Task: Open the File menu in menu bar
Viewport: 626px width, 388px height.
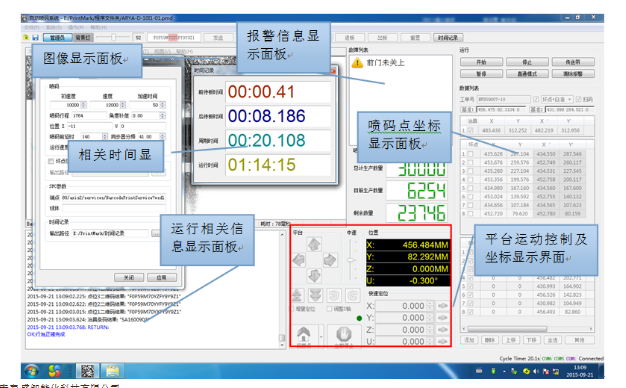Action: [32, 27]
